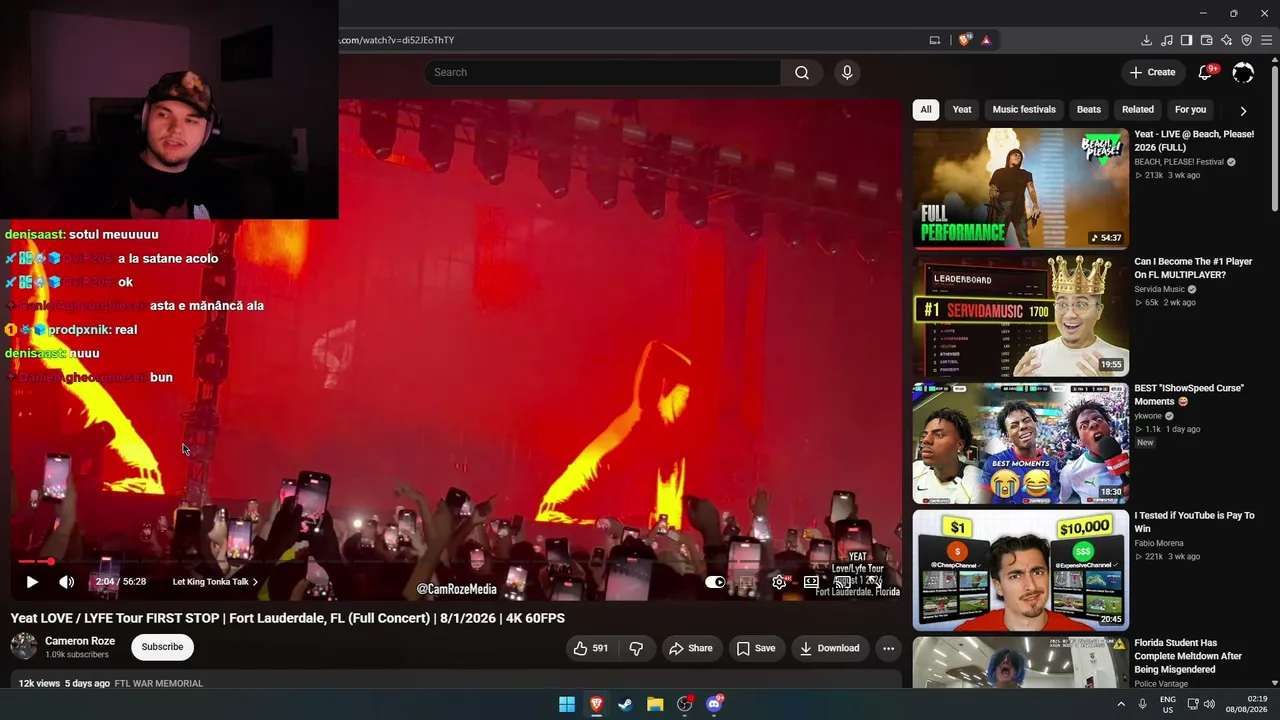Download the concert video
1280x720 pixels.
click(x=829, y=648)
